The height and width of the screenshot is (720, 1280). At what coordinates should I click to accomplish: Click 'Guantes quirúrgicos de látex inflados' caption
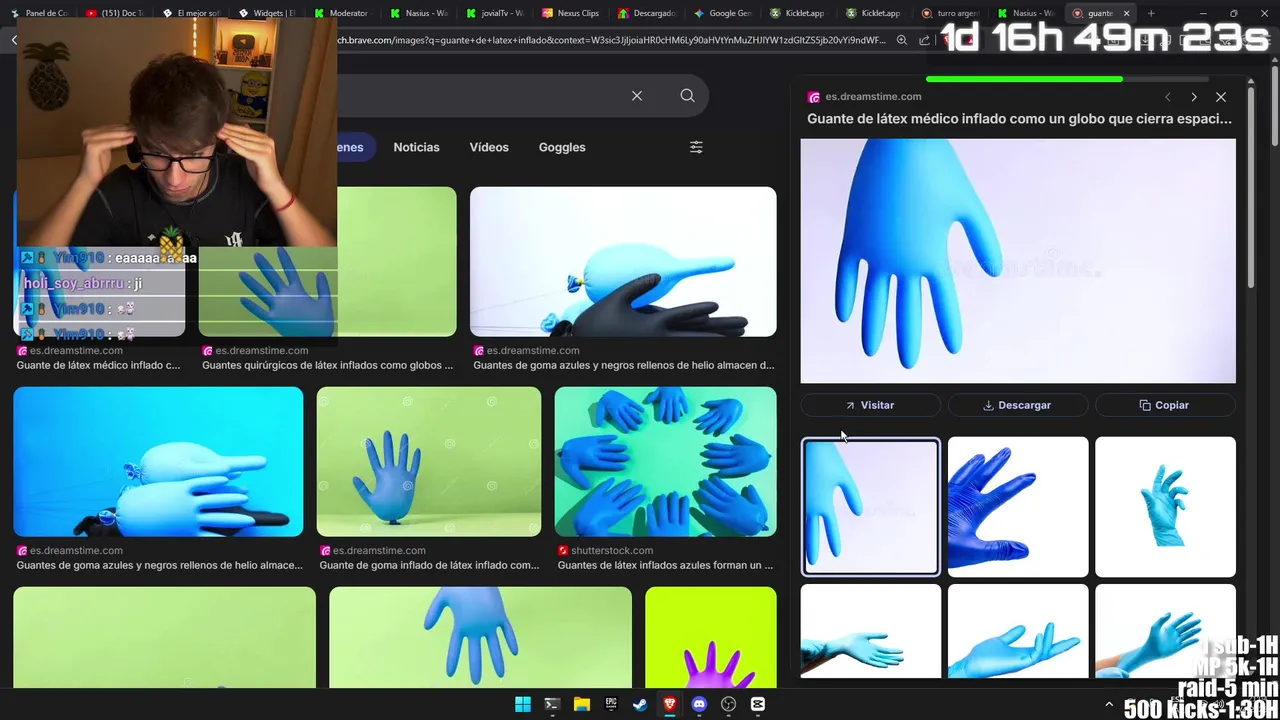coord(327,365)
